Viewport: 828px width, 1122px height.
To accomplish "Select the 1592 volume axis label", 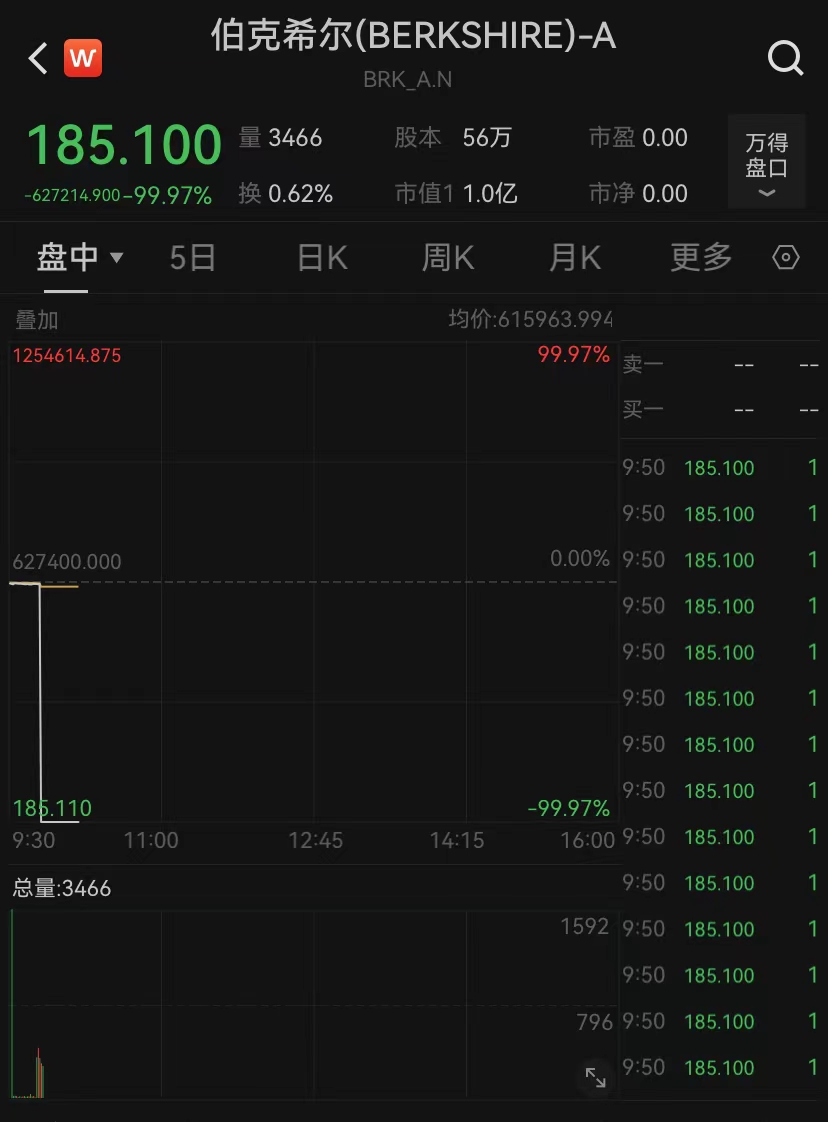I will 584,927.
